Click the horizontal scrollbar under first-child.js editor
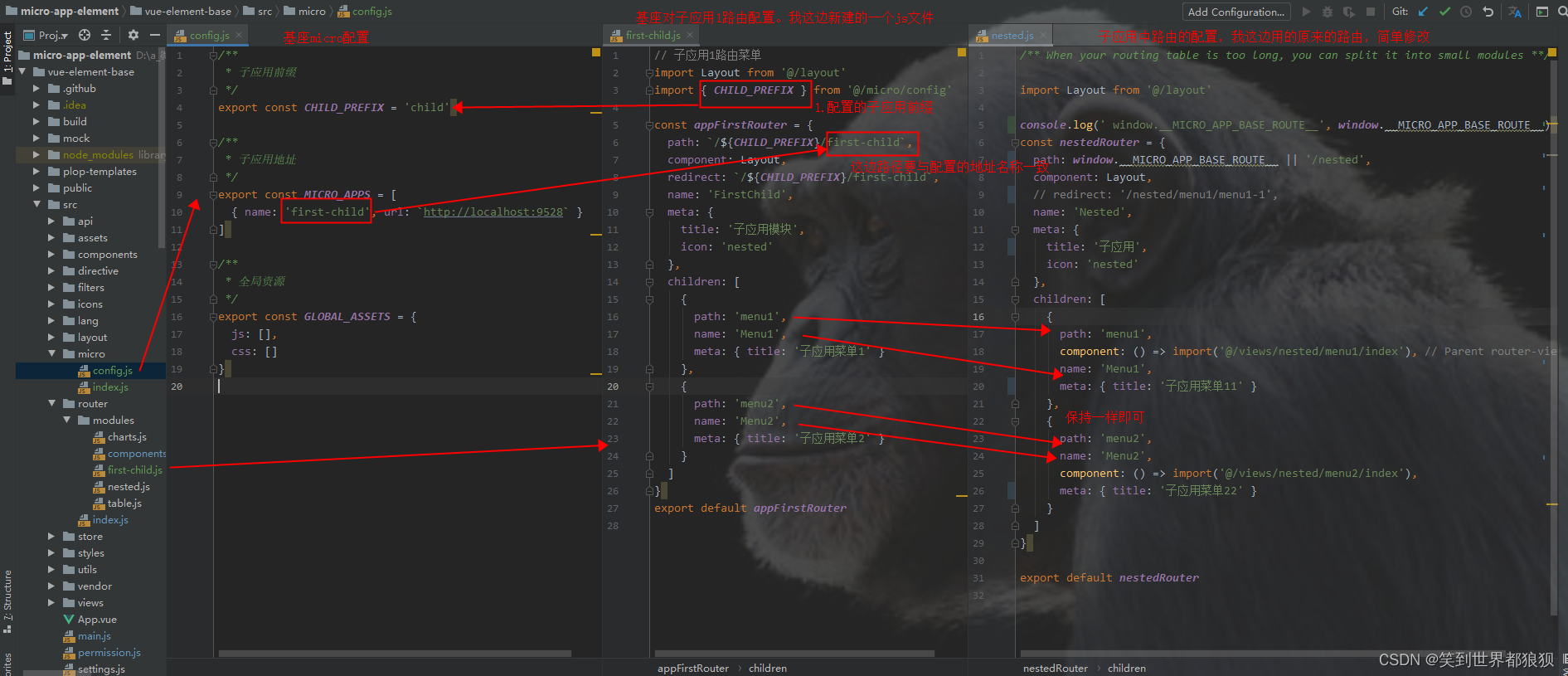Viewport: 1568px width, 676px height. (x=795, y=654)
